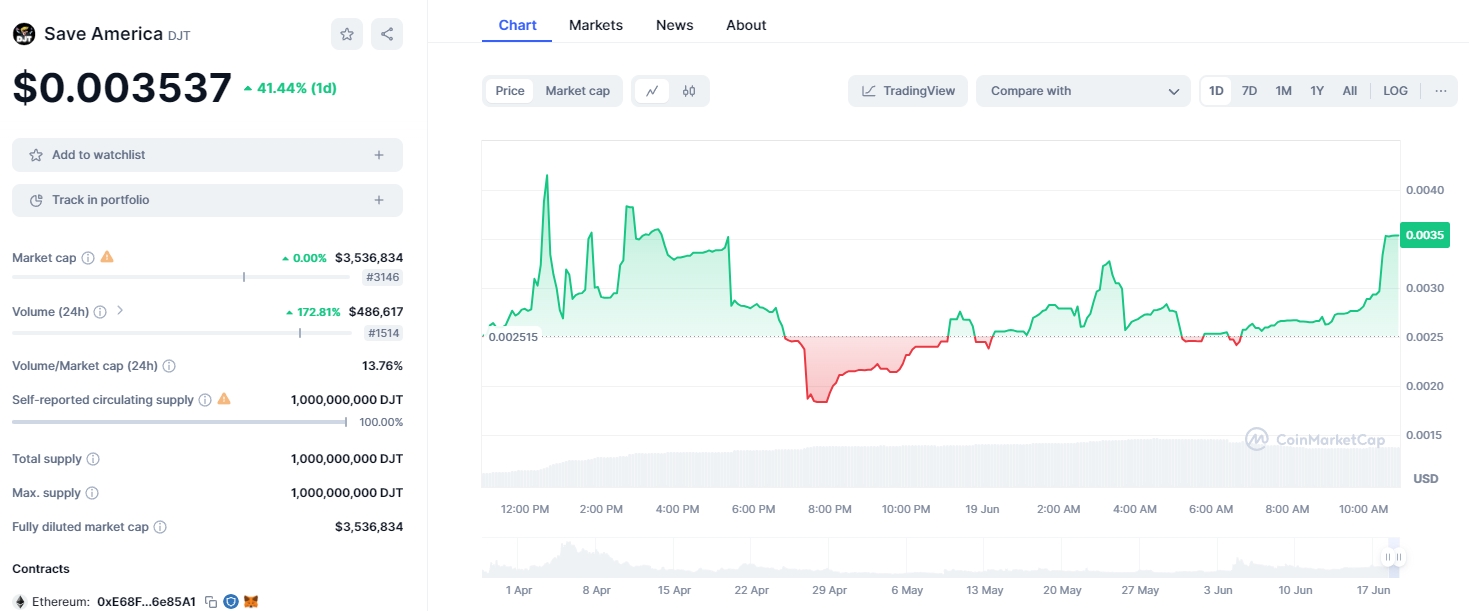The width and height of the screenshot is (1469, 611).
Task: Set chart range to 7D
Action: coord(1249,91)
